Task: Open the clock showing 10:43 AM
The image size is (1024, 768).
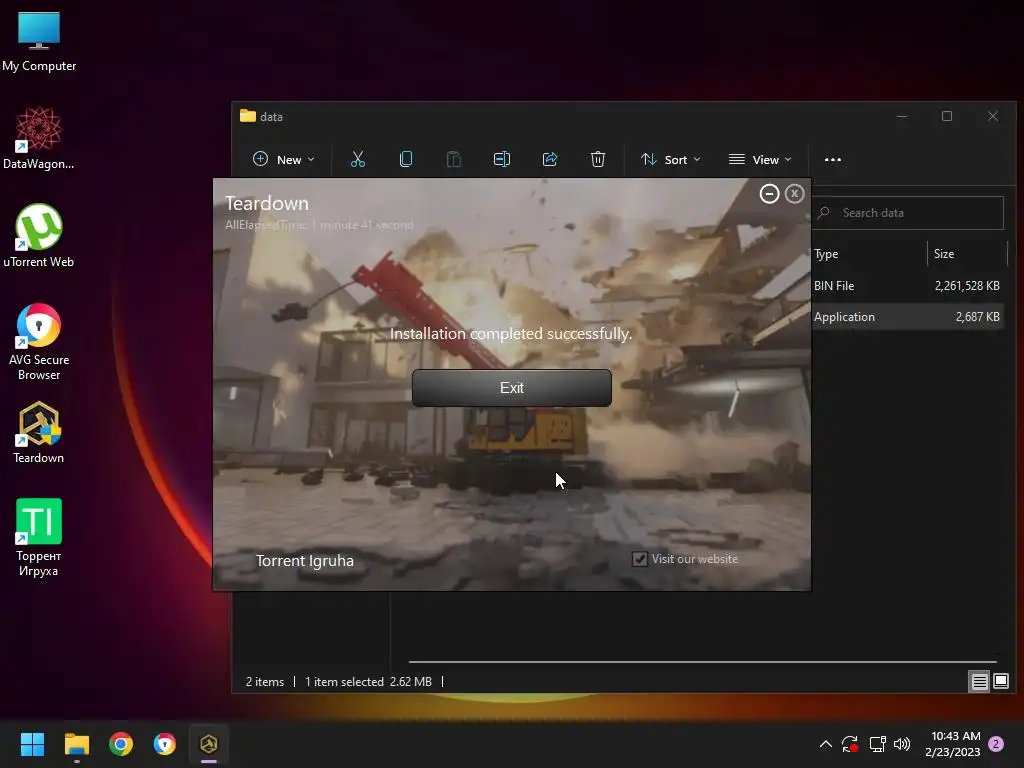Action: pyautogui.click(x=953, y=744)
